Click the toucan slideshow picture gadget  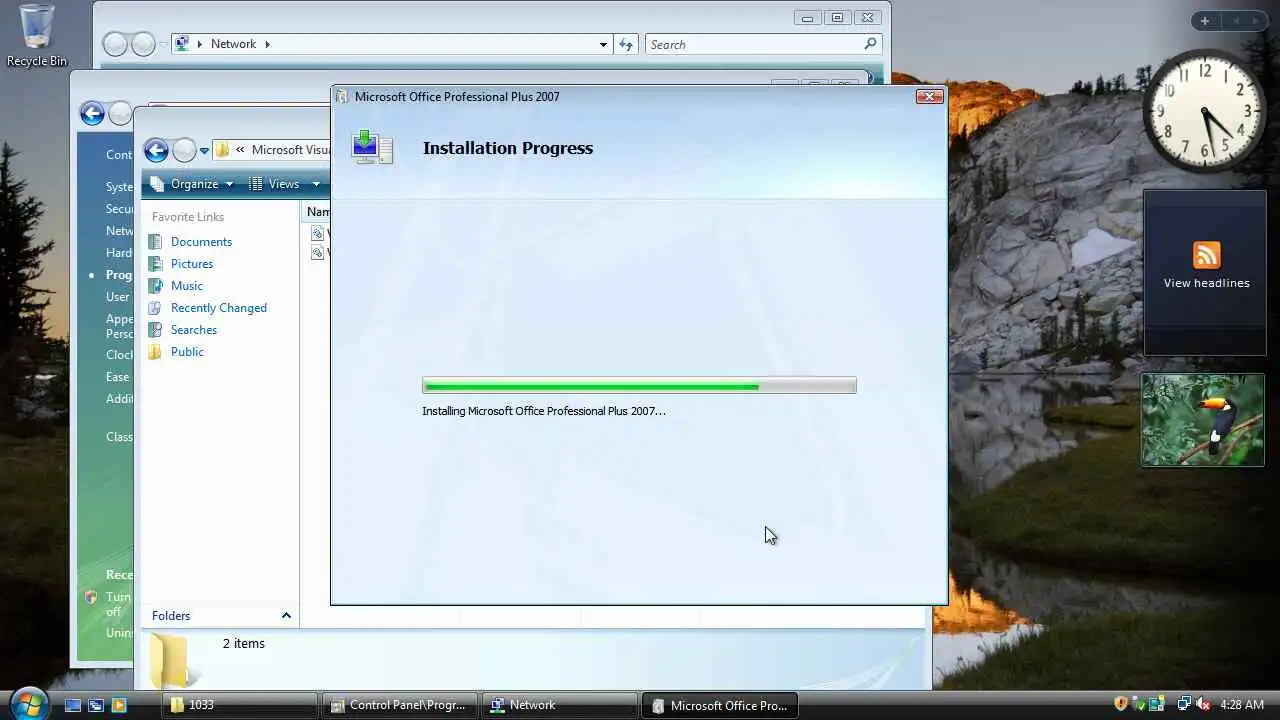click(1203, 420)
